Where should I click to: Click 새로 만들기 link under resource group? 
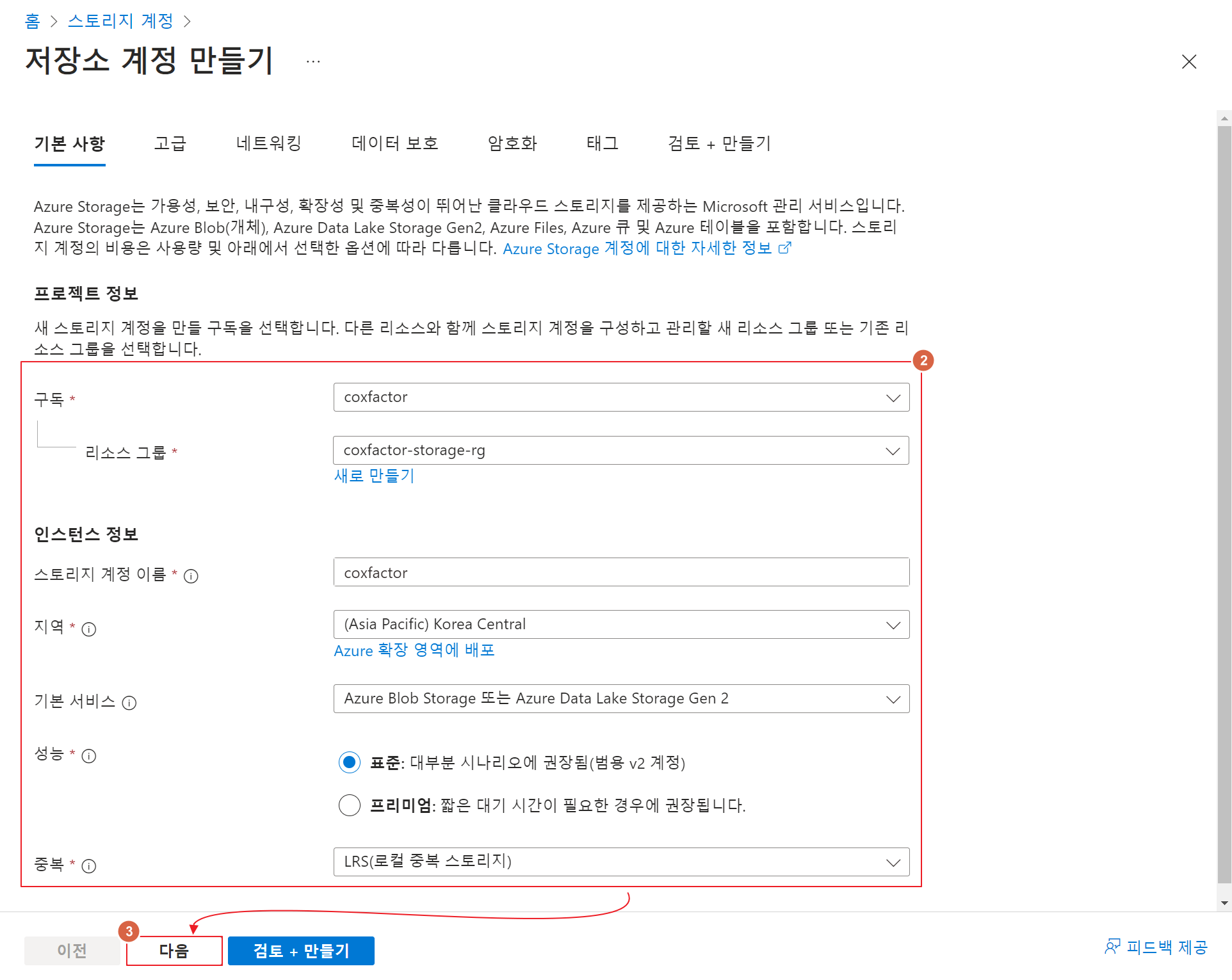point(374,476)
